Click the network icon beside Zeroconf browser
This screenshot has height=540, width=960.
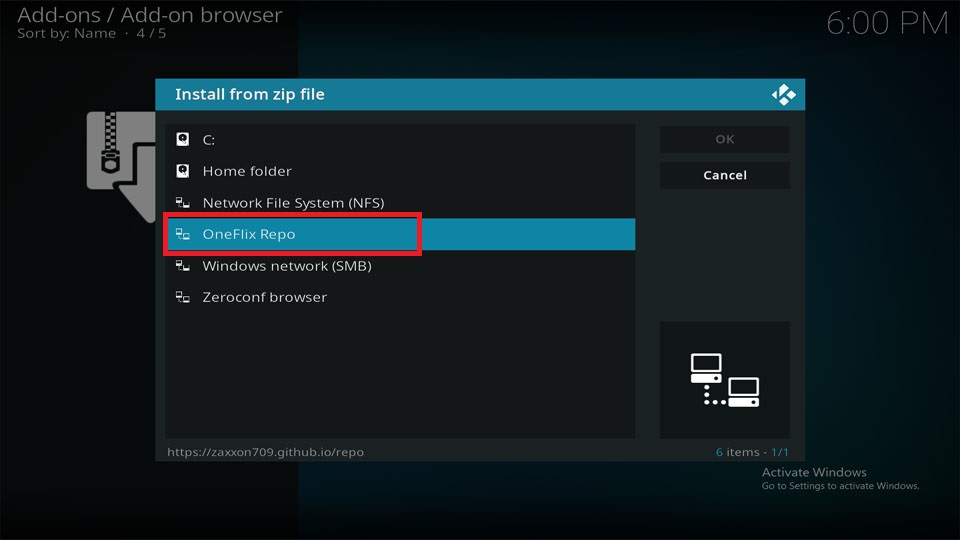point(182,297)
